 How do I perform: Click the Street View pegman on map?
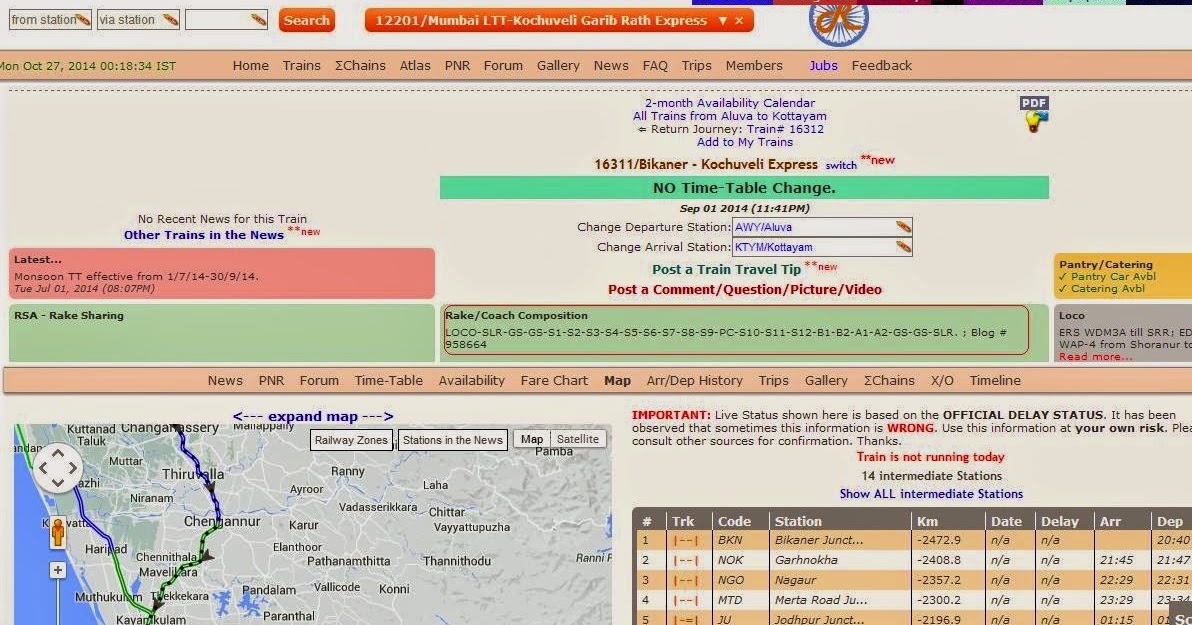[58, 531]
